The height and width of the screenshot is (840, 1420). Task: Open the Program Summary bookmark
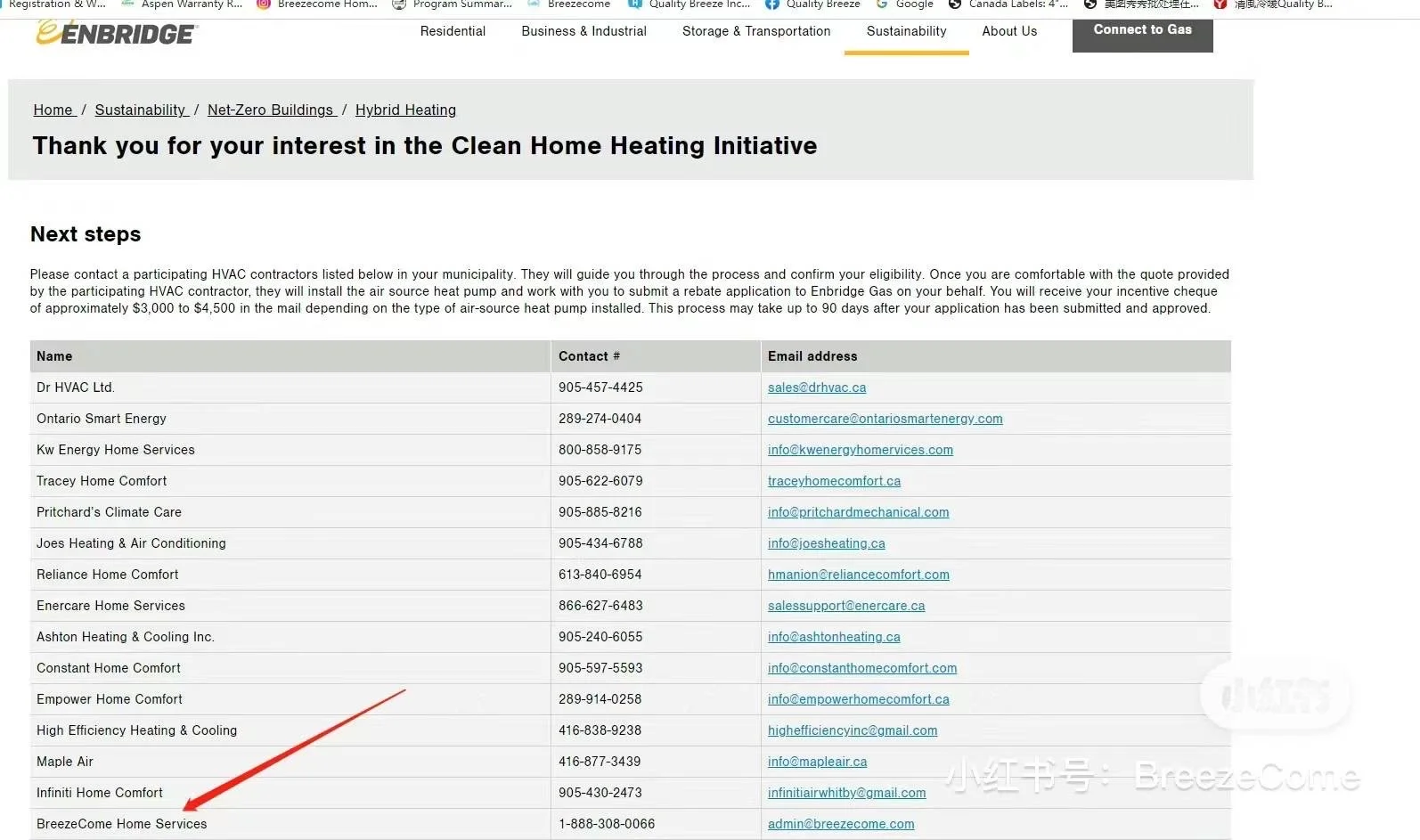[x=453, y=4]
